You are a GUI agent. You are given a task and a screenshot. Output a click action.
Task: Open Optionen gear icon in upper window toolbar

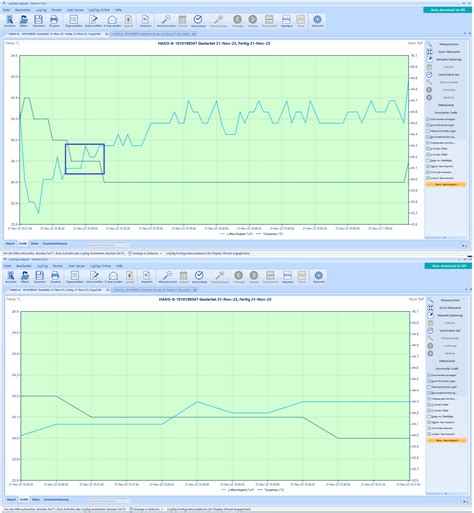pyautogui.click(x=317, y=21)
